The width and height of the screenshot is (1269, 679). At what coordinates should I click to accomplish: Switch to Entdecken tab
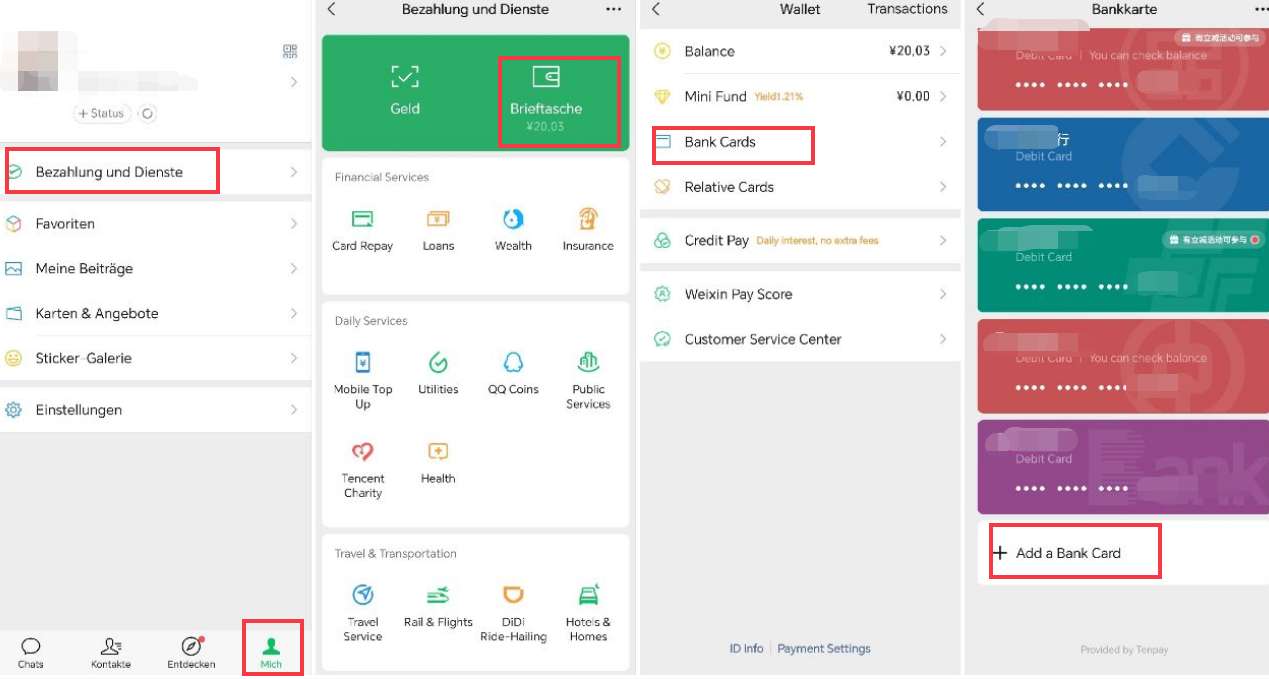[191, 653]
